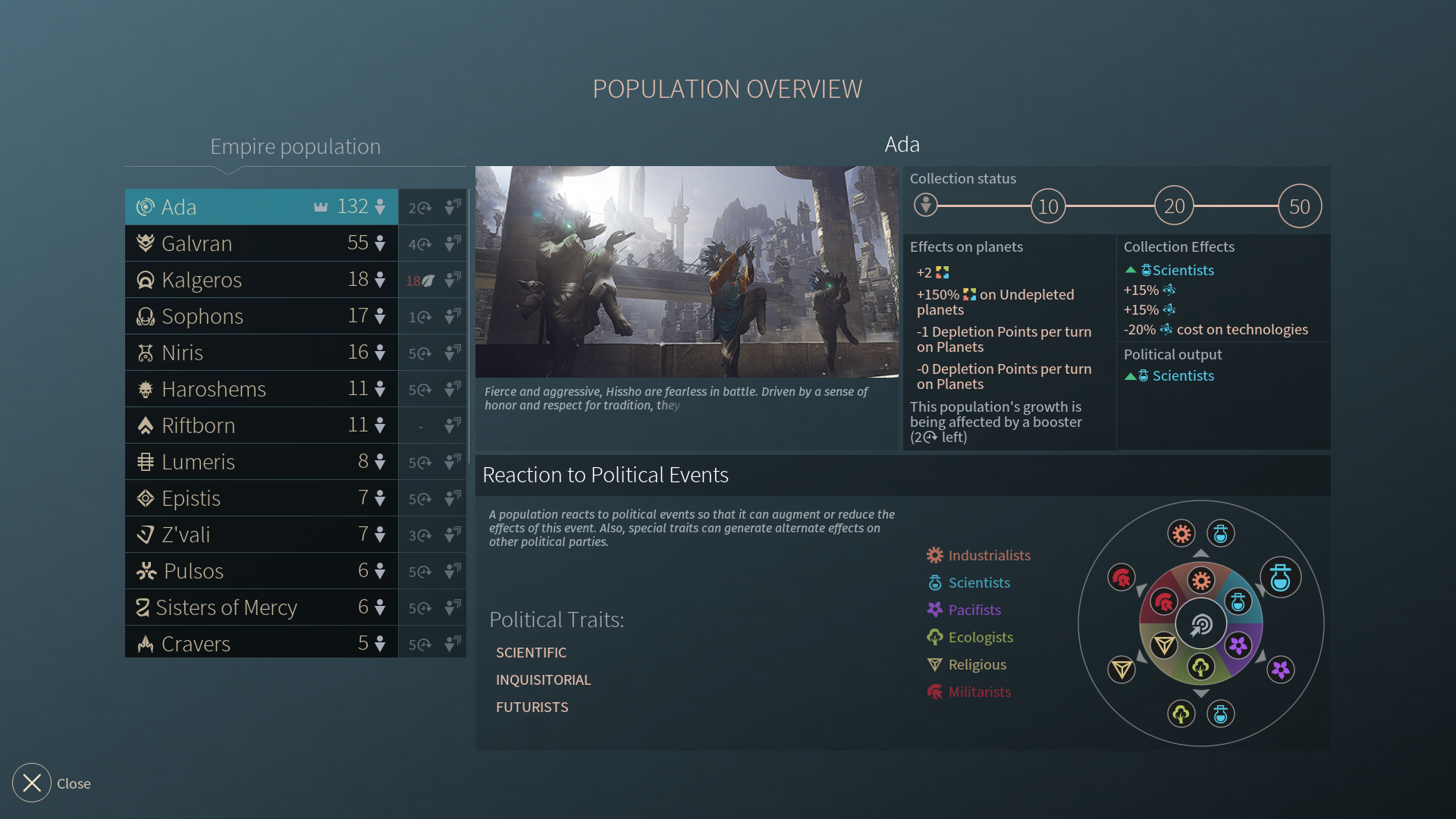Click the collection status start marker
Image resolution: width=1456 pixels, height=819 pixels.
point(925,205)
